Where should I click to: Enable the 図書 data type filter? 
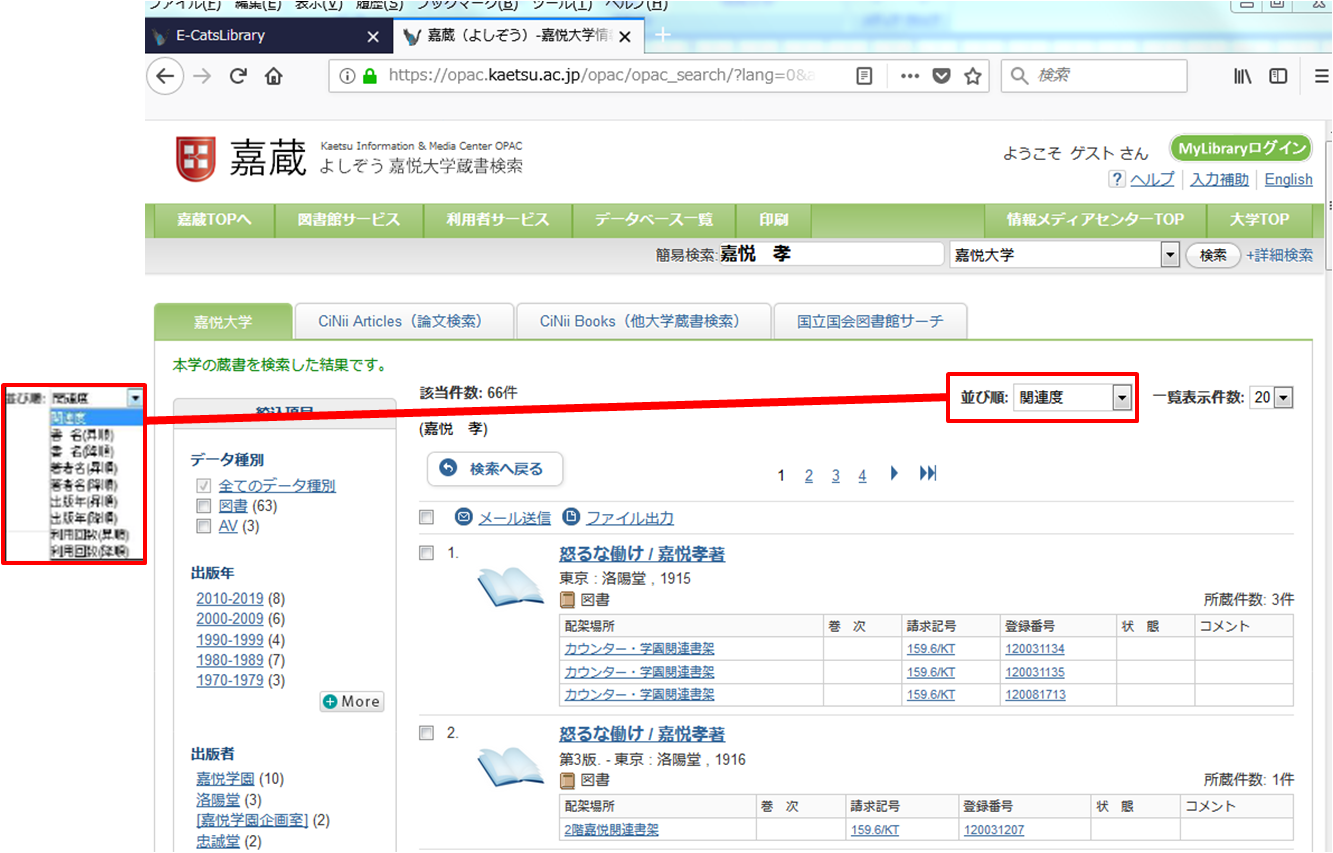point(204,506)
